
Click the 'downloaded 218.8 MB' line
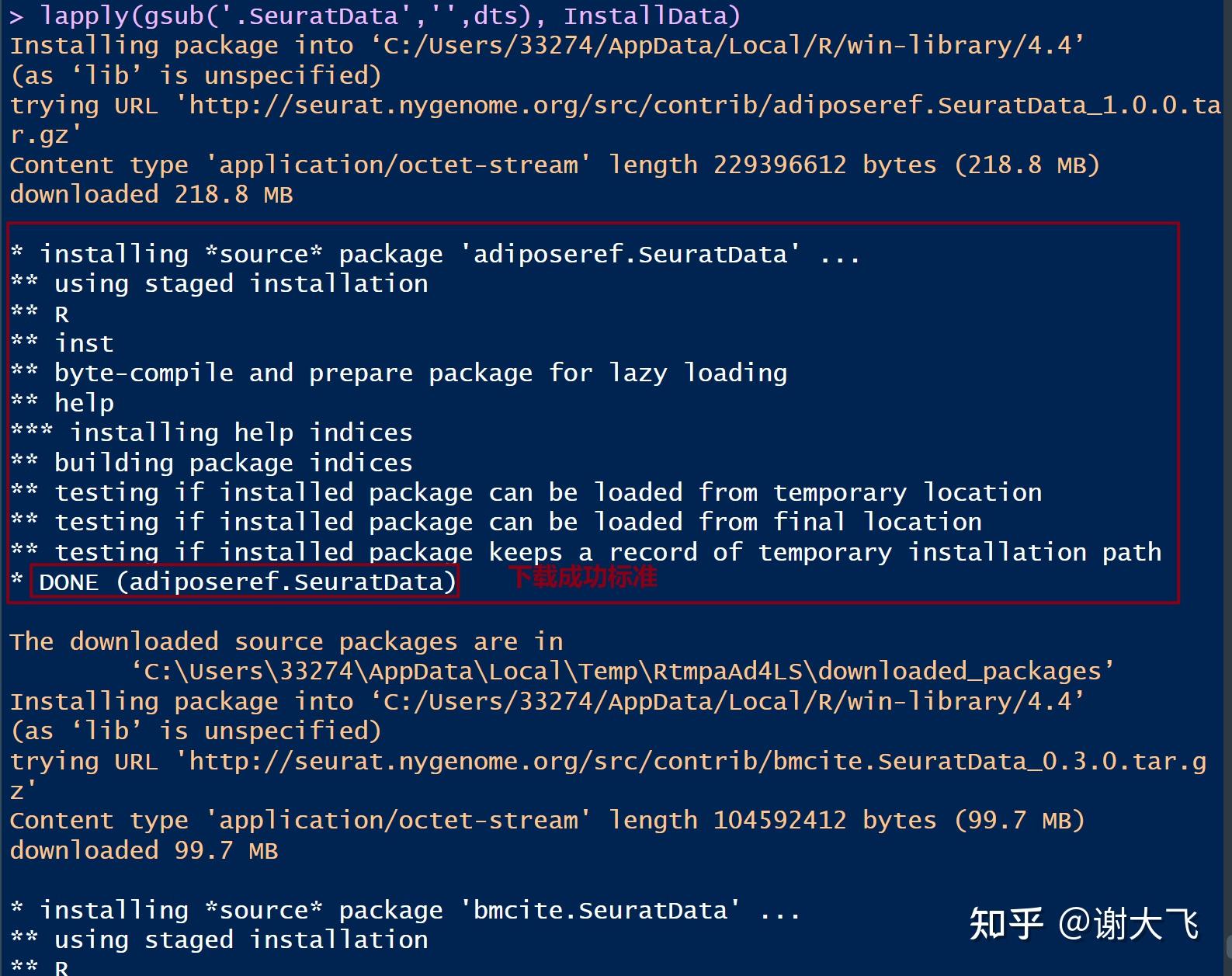pos(151,194)
